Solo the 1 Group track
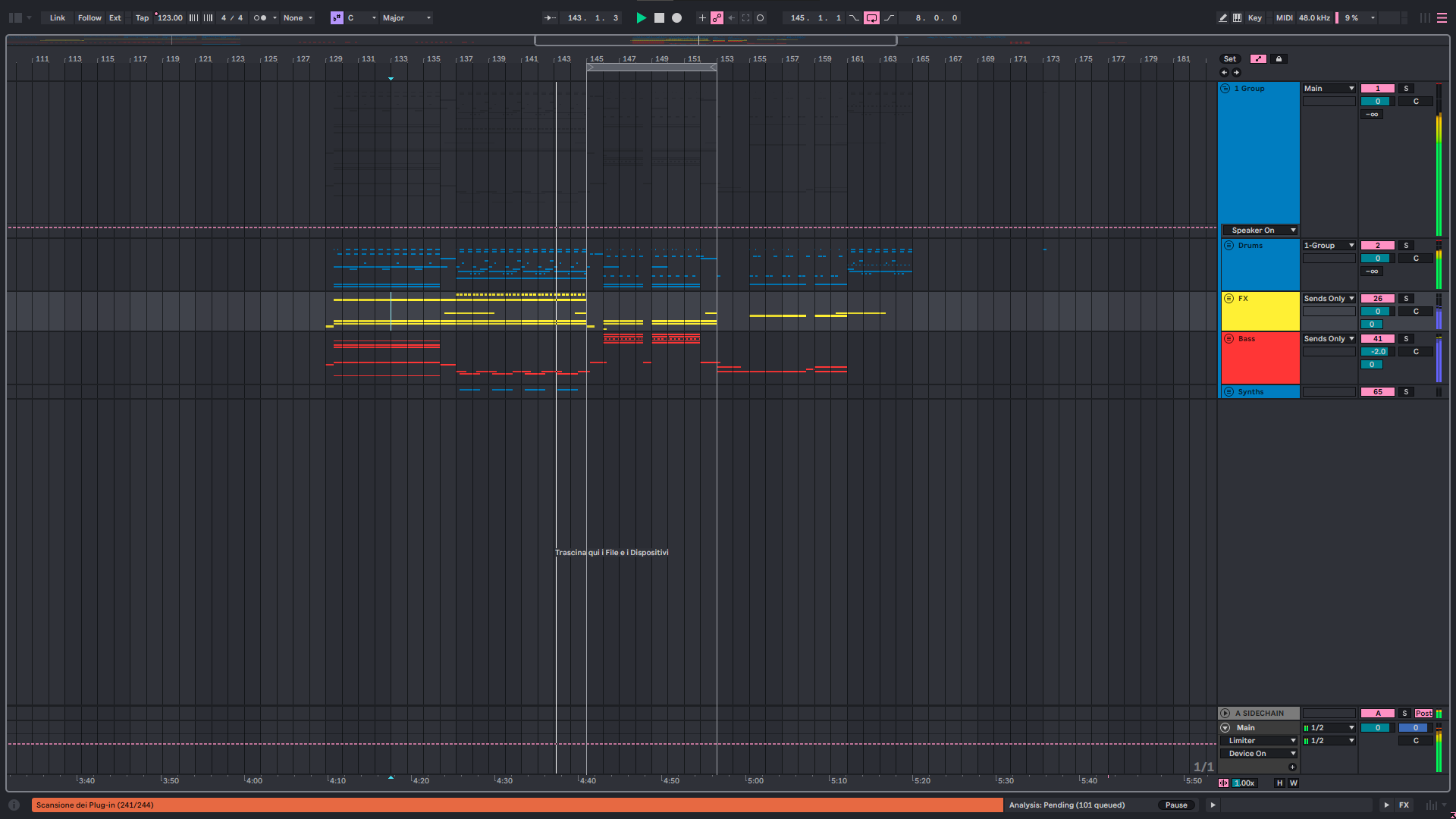Viewport: 1456px width, 819px height. (1406, 89)
